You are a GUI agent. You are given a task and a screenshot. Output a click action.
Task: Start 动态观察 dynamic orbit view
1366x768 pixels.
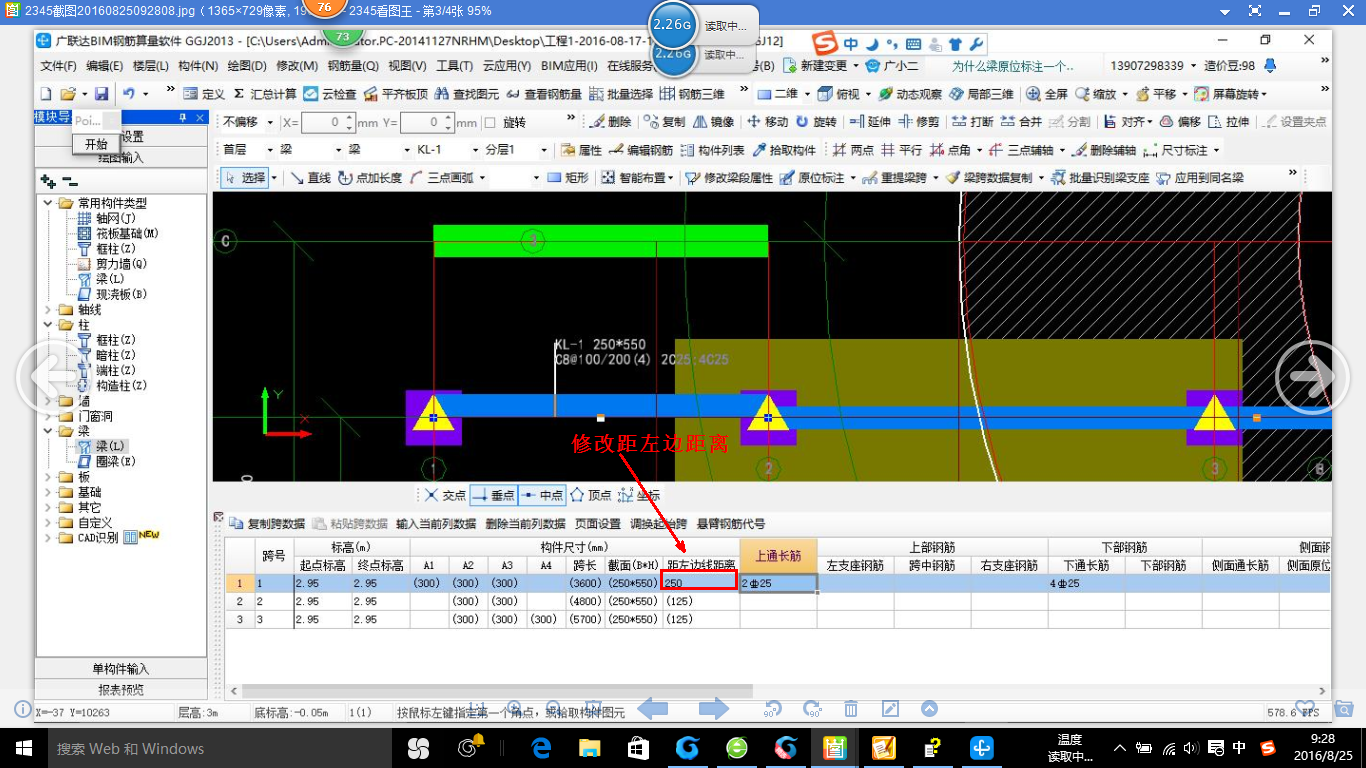pos(910,94)
